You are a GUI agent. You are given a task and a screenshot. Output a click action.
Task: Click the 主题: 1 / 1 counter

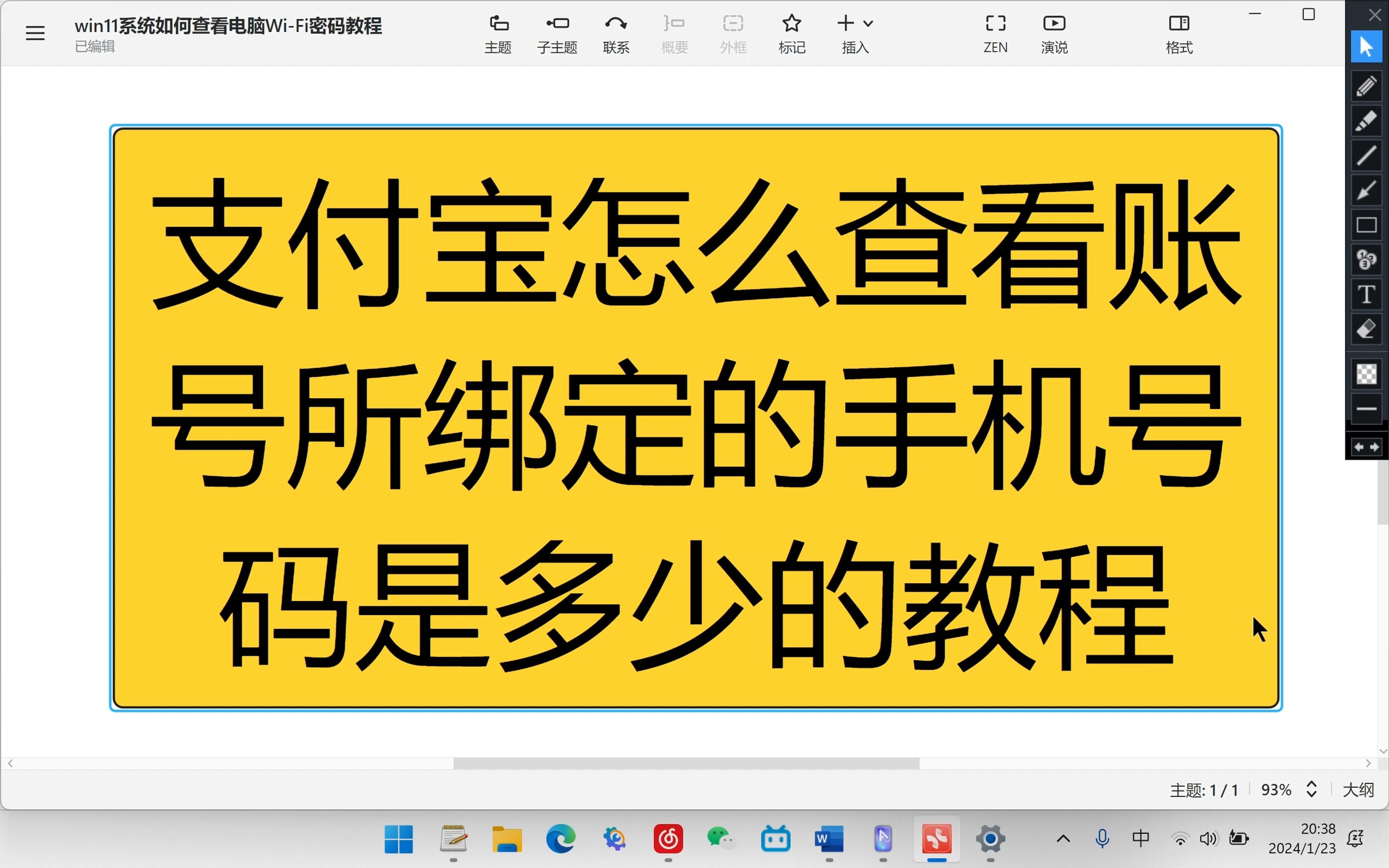pyautogui.click(x=1204, y=790)
